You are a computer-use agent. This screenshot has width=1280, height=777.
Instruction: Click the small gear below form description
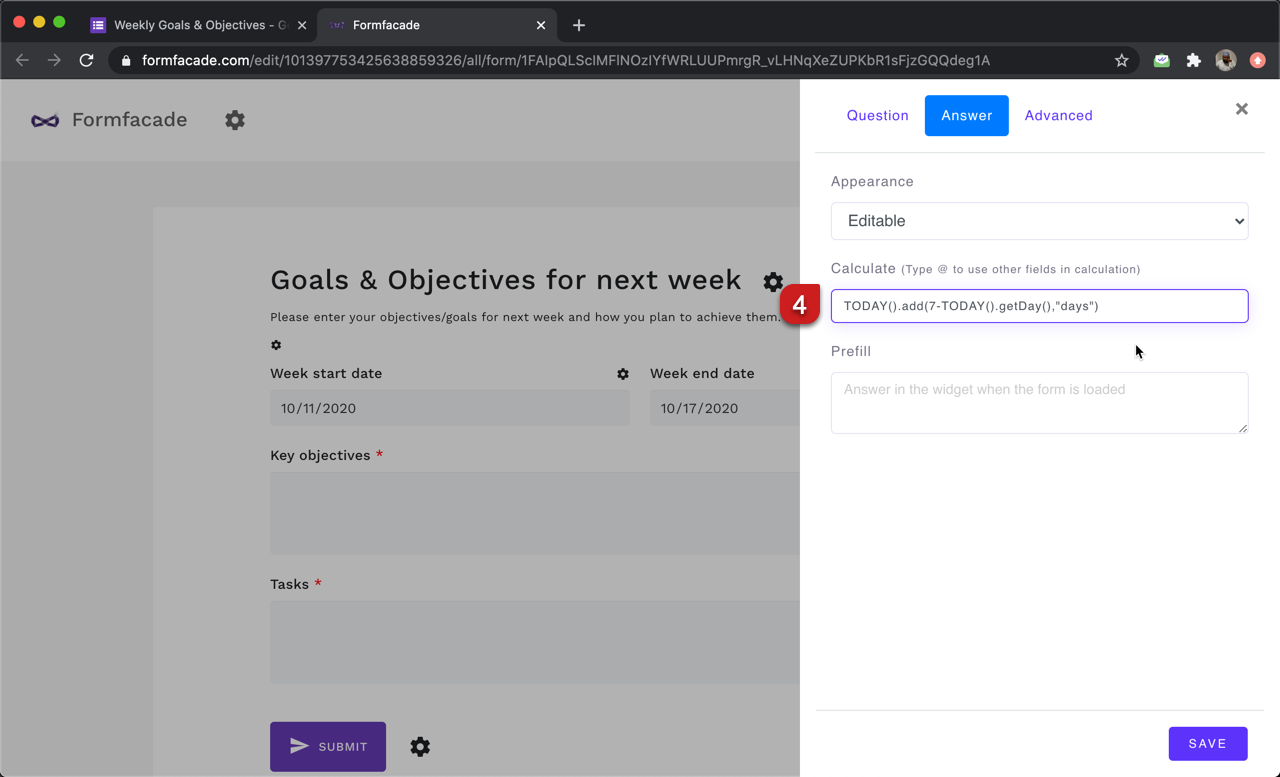point(276,345)
